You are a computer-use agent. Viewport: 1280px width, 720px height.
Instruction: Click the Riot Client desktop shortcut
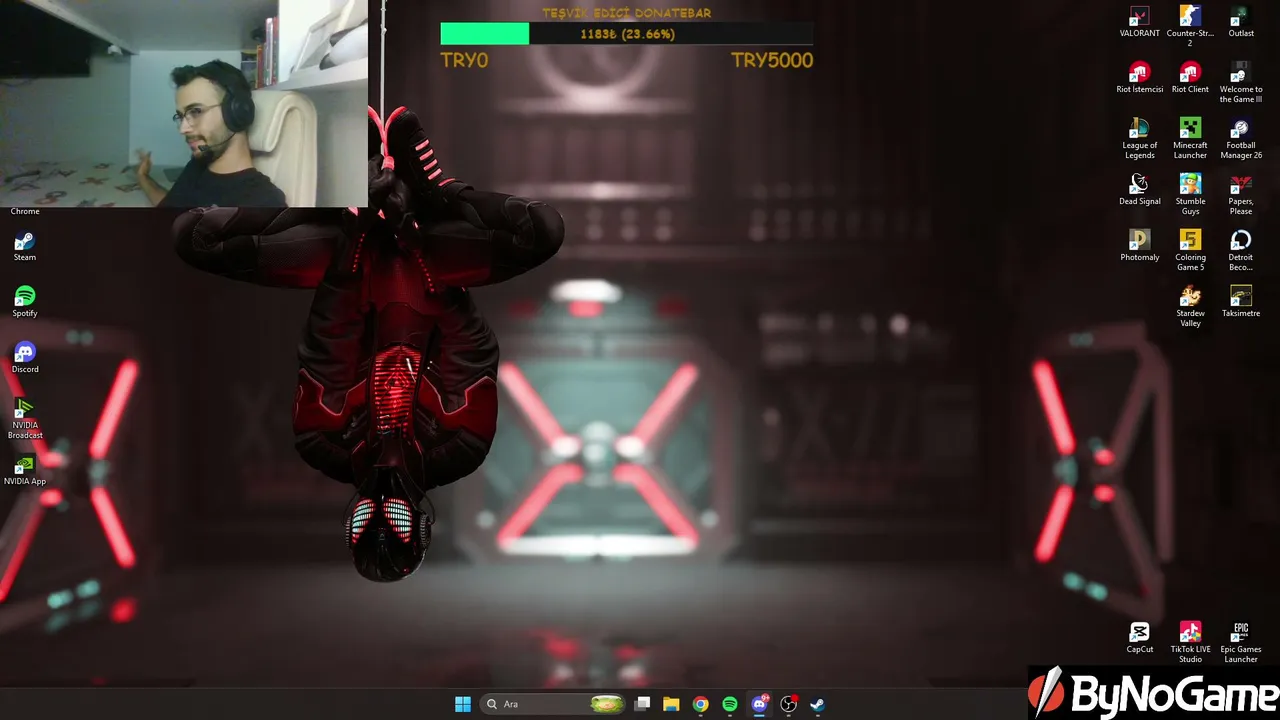click(x=1190, y=78)
